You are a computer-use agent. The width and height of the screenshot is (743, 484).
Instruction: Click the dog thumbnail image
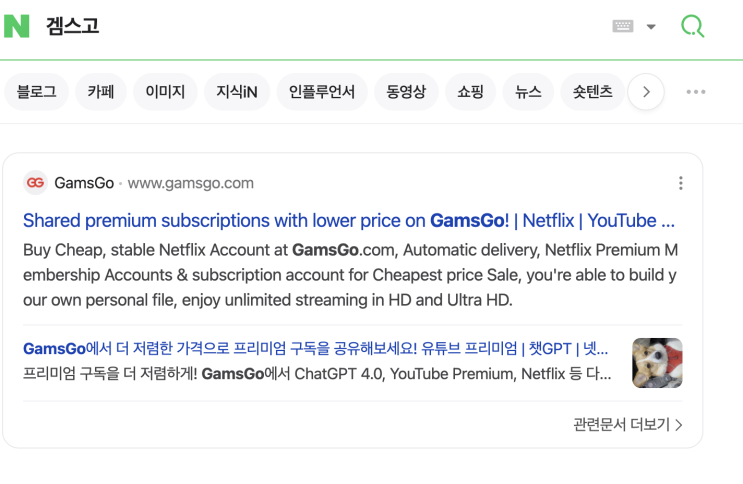[x=657, y=363]
